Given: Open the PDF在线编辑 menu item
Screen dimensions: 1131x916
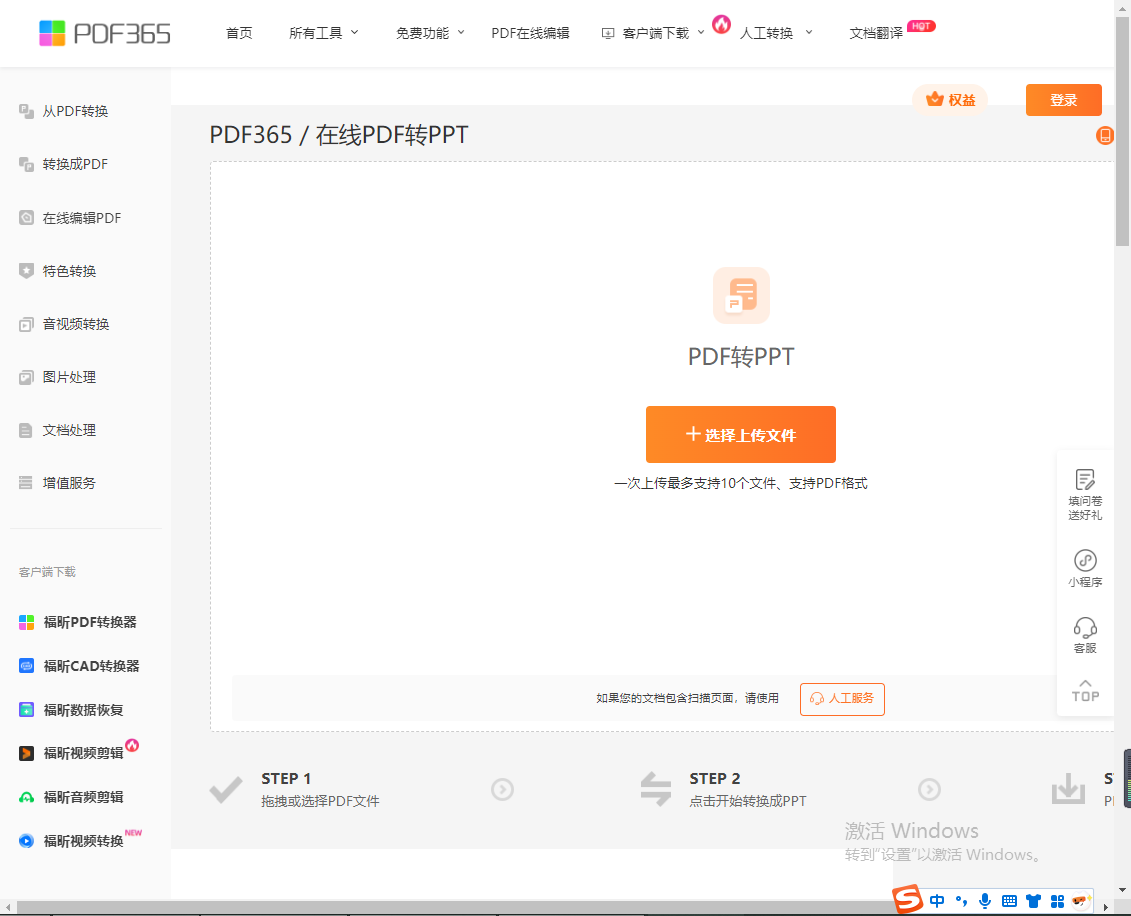Looking at the screenshot, I should click(x=530, y=33).
